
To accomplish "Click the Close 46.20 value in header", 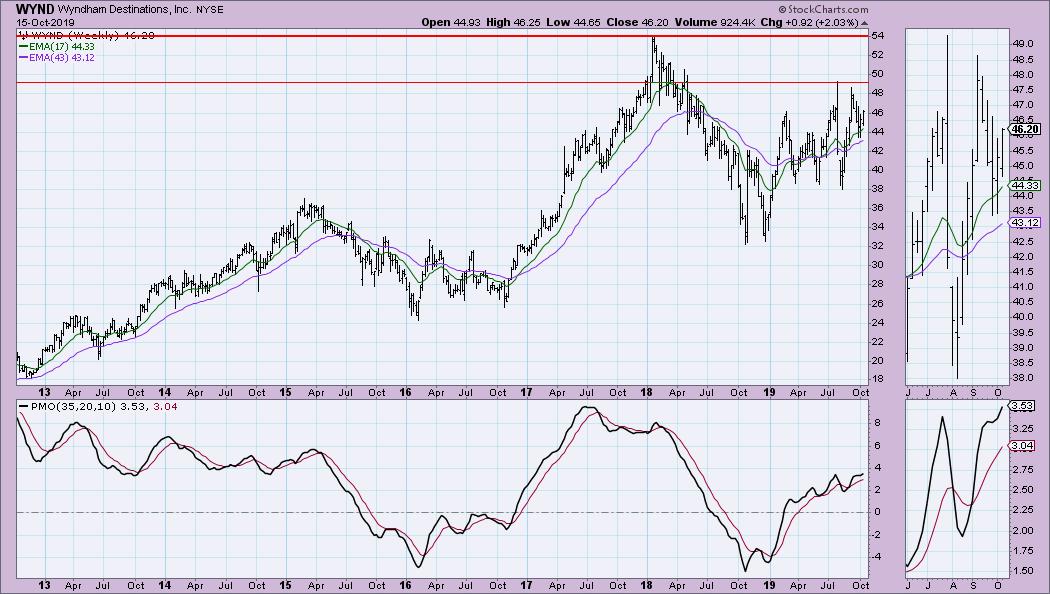I will click(638, 22).
